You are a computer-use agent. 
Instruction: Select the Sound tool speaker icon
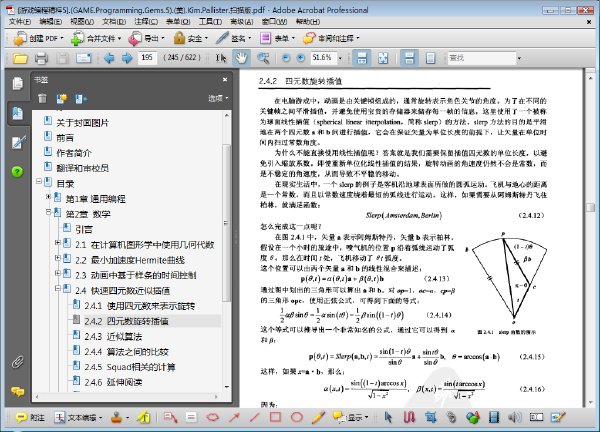(x=515, y=417)
